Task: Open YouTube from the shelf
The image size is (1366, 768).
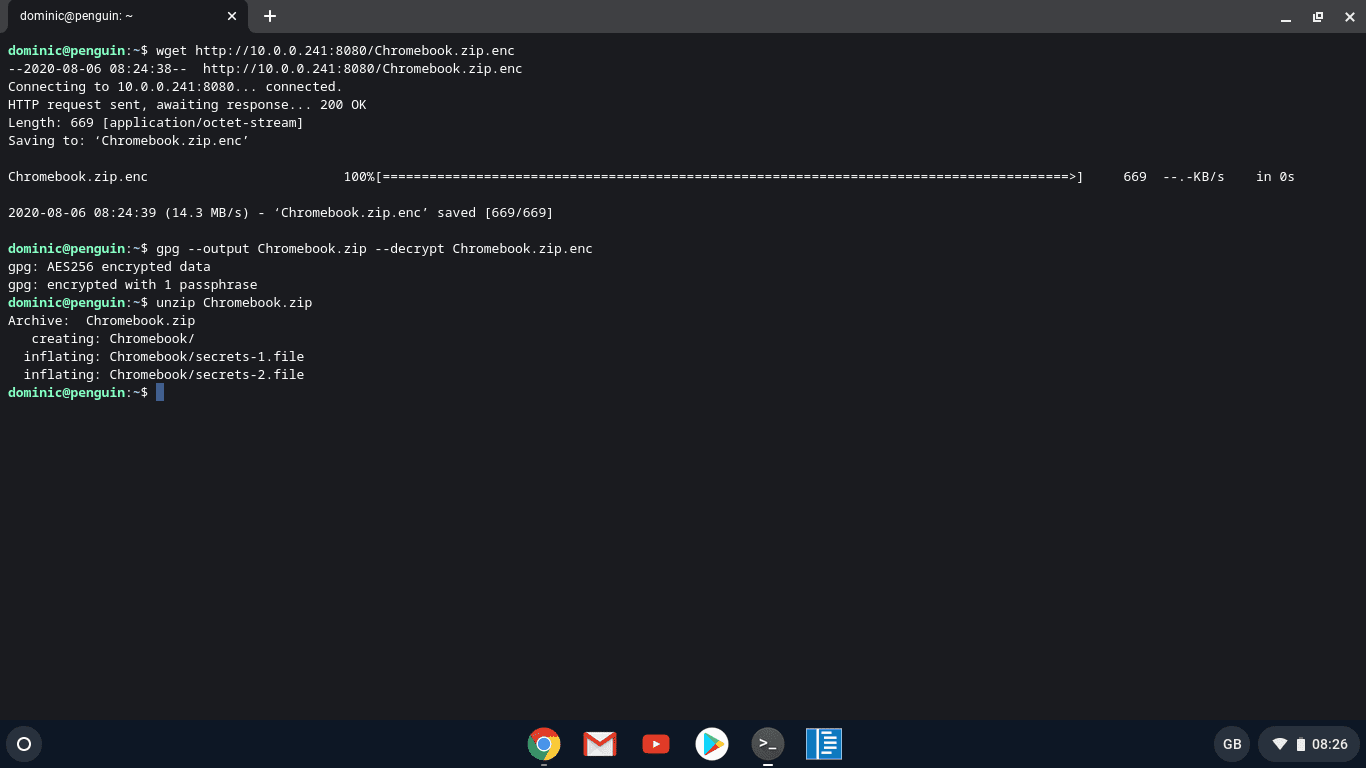Action: tap(655, 744)
